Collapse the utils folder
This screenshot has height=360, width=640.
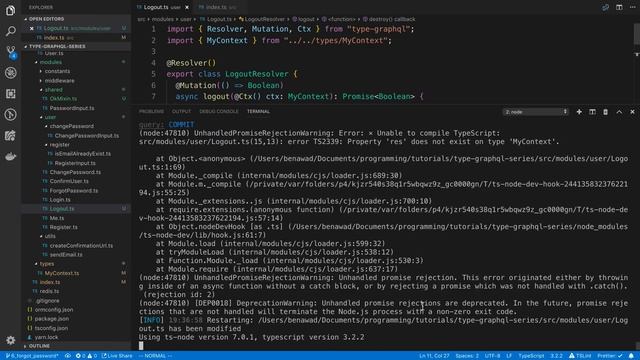[x=50, y=236]
